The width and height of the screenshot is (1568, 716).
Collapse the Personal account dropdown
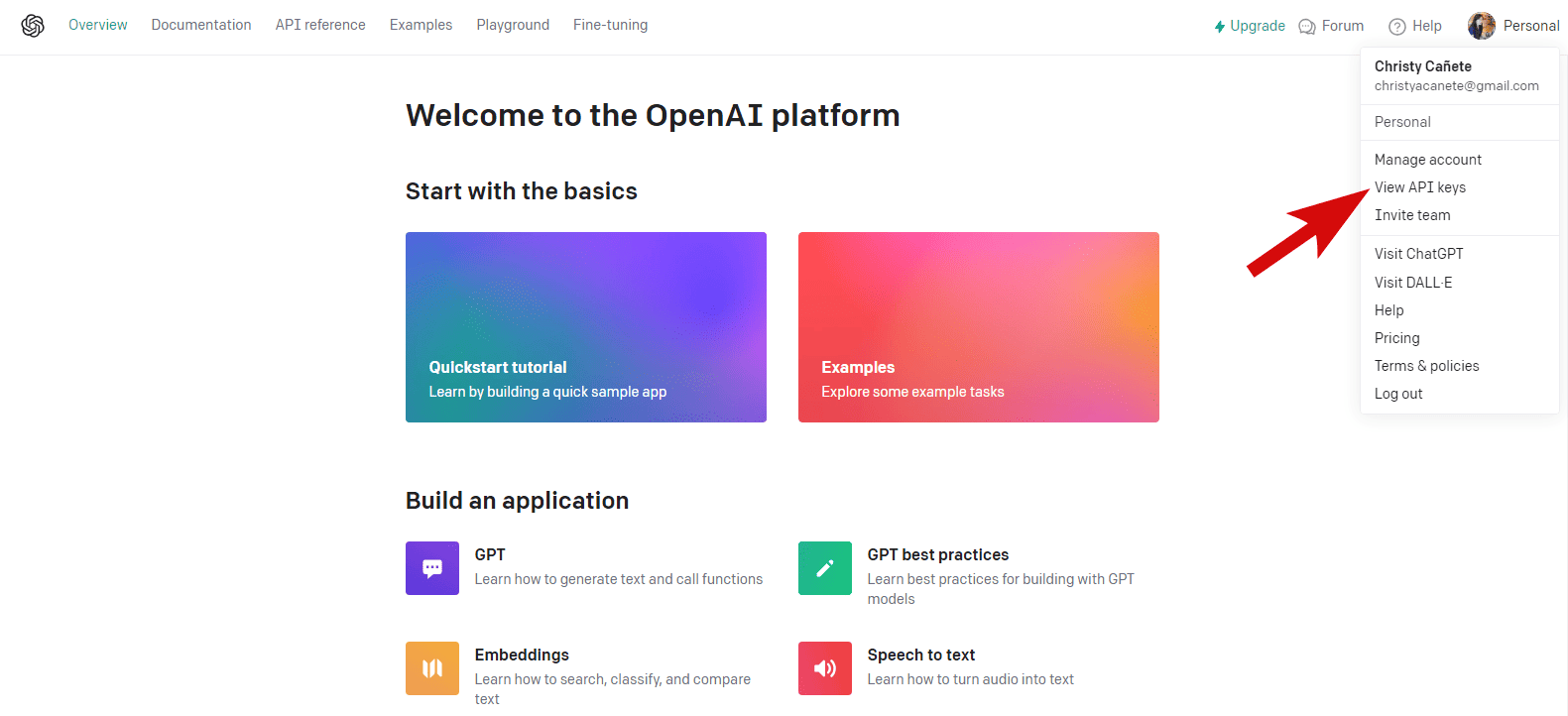click(1530, 26)
